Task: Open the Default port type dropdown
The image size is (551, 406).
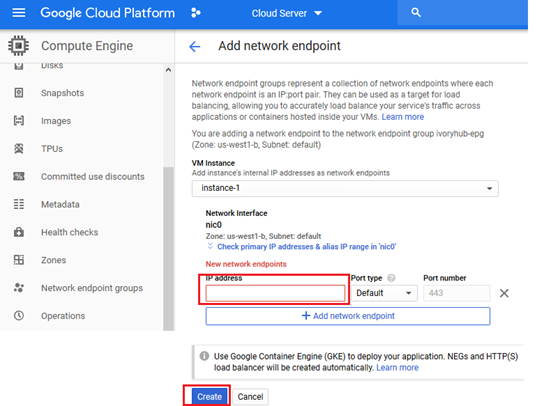Action: coord(384,293)
